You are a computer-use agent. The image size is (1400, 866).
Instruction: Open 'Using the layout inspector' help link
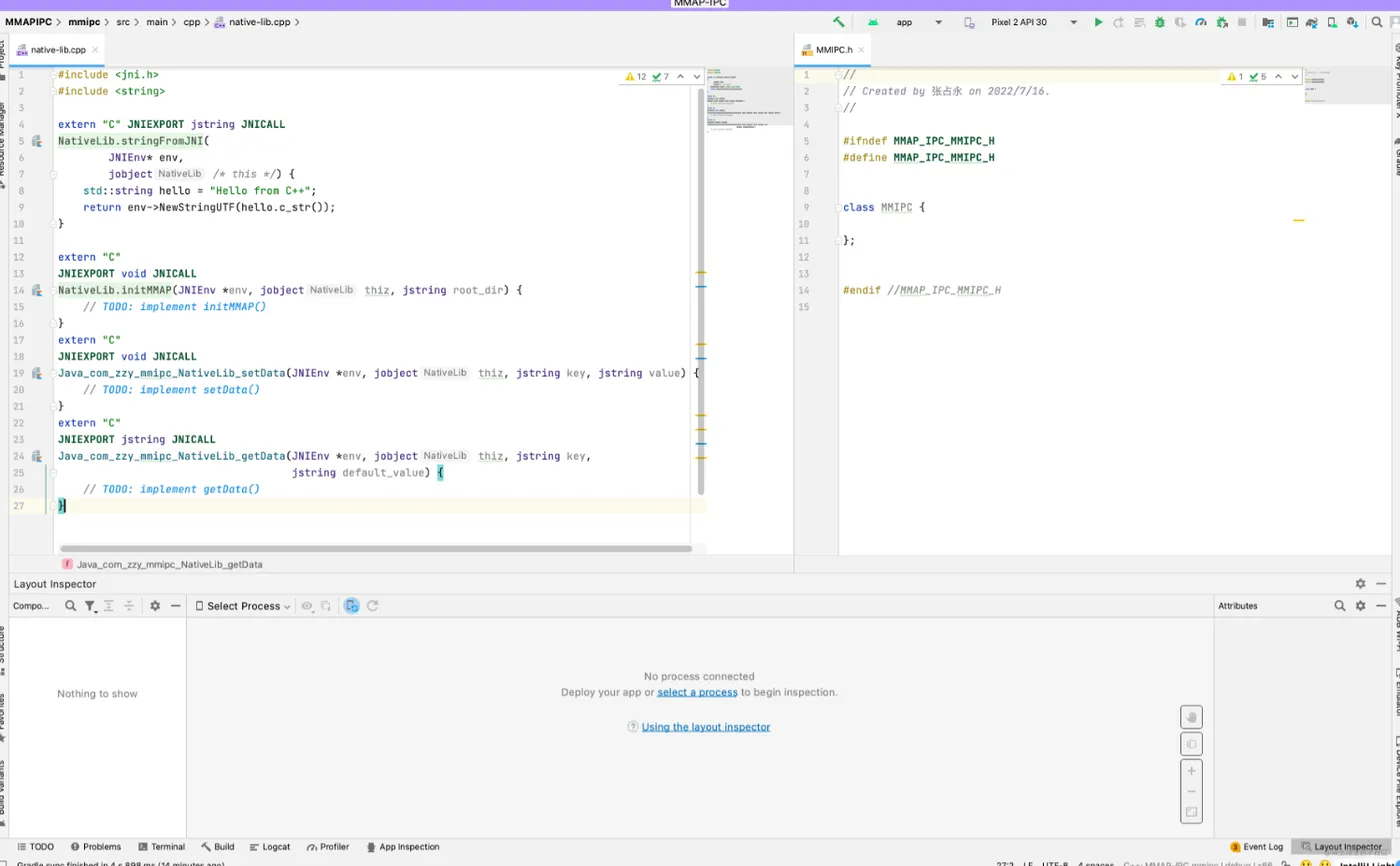click(706, 727)
